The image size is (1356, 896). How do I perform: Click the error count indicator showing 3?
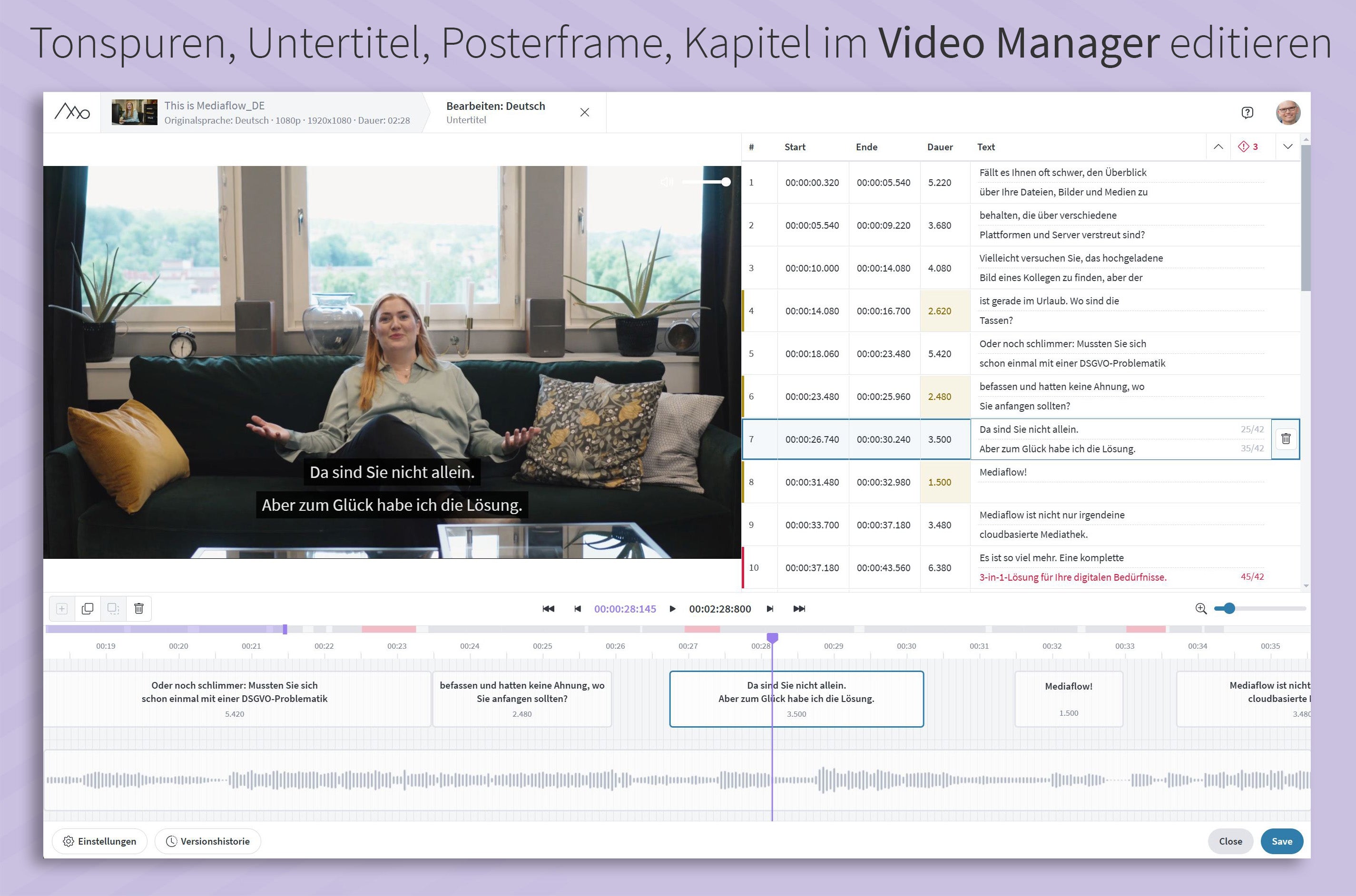1248,147
